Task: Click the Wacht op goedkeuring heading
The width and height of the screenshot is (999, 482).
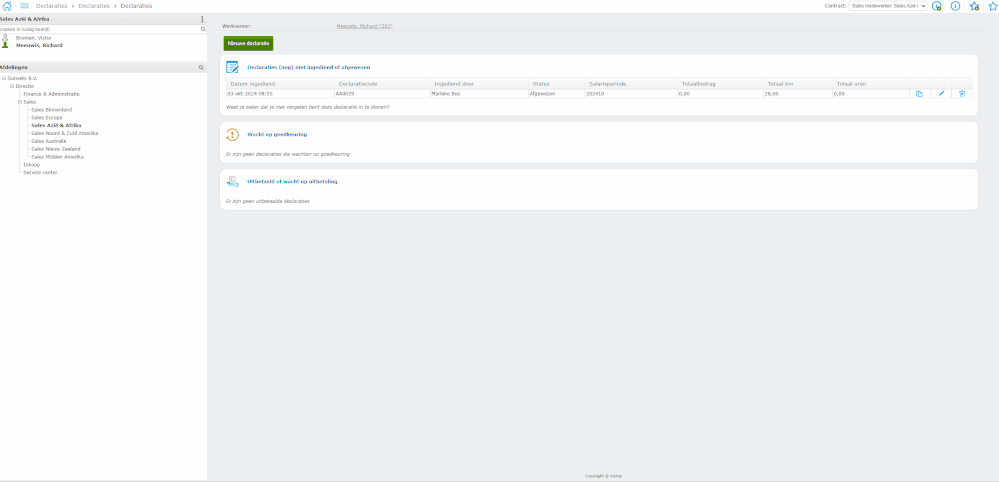Action: 277,134
